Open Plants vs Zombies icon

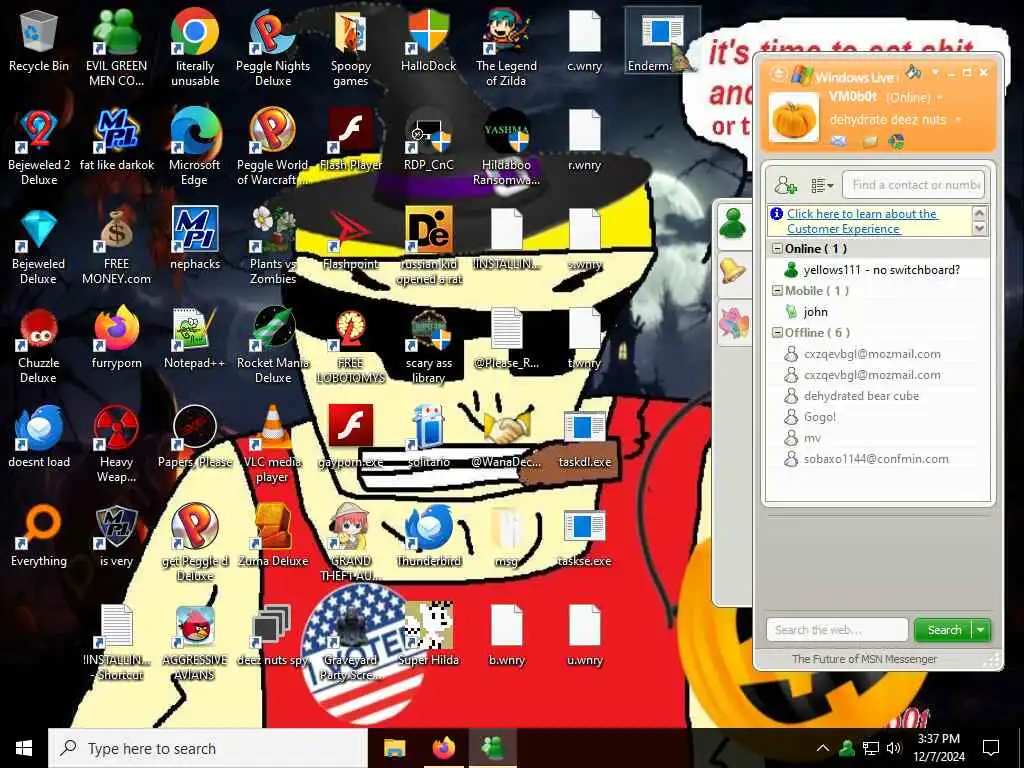point(273,246)
